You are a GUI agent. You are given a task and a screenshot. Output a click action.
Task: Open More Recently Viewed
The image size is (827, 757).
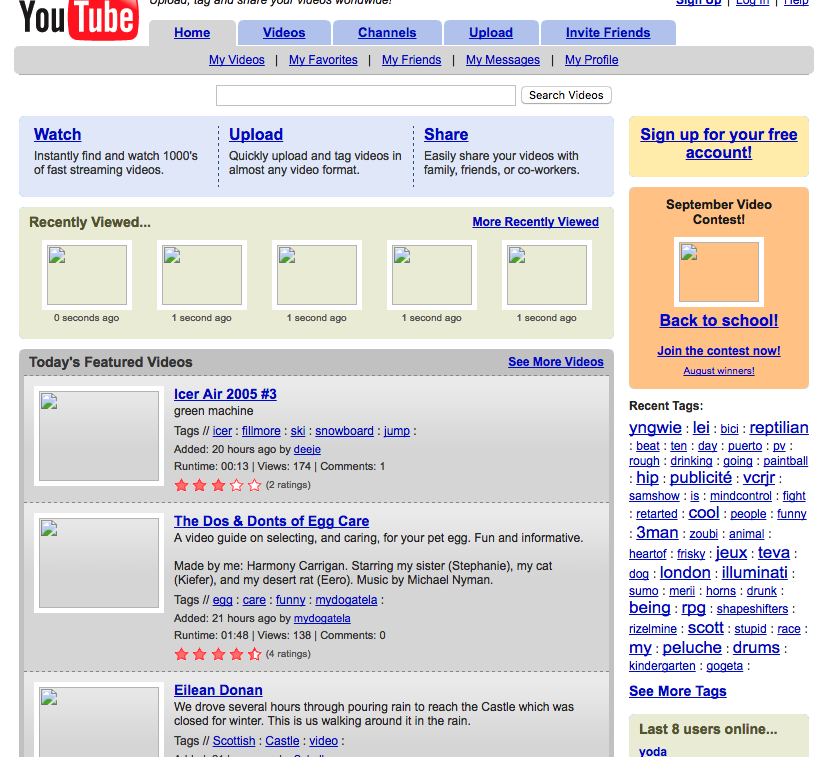[x=535, y=222]
